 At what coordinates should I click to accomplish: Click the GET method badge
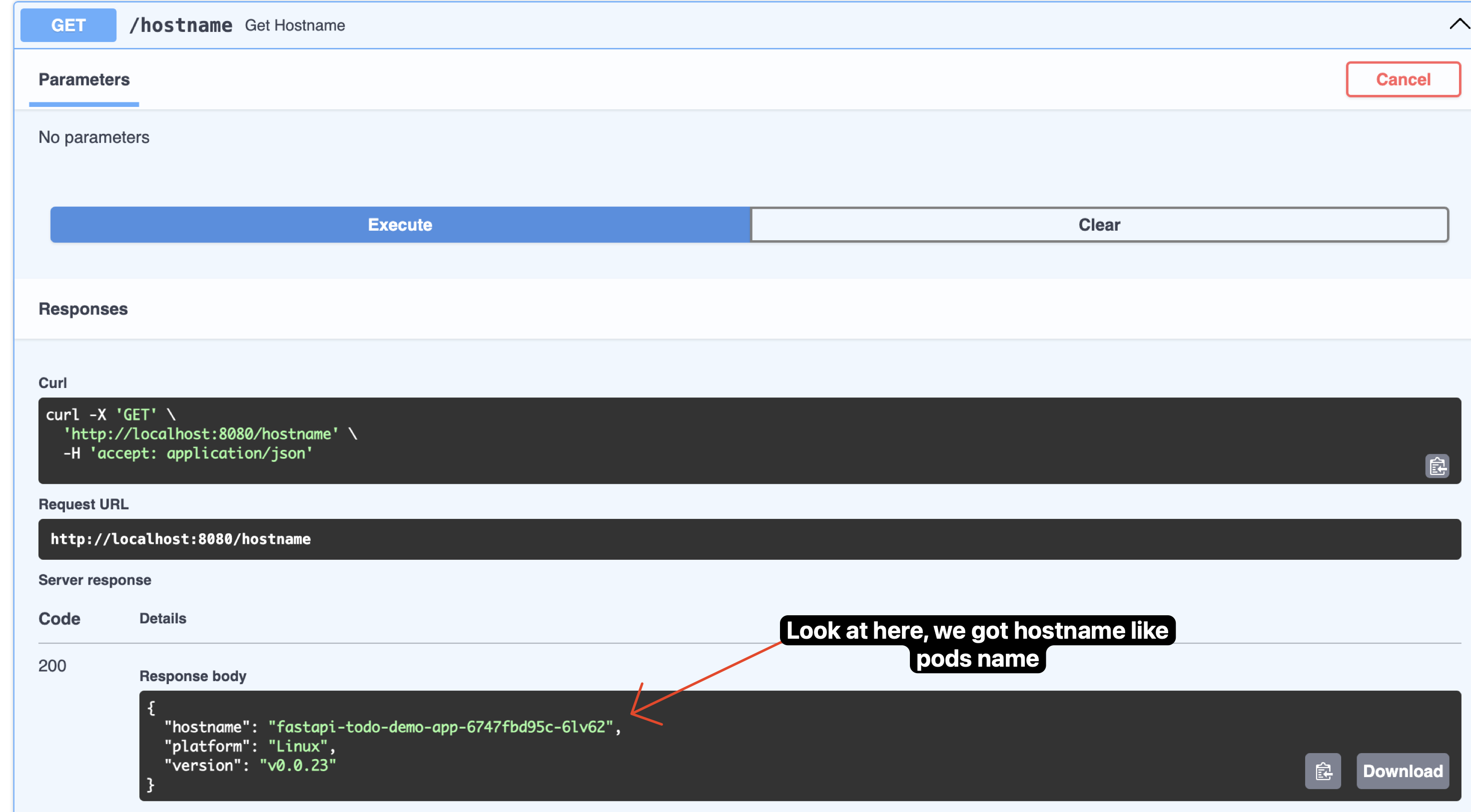68,25
